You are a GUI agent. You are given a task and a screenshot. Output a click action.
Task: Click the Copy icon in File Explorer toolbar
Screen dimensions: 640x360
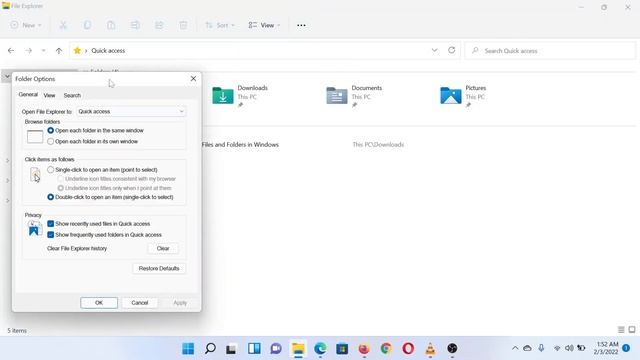point(87,25)
